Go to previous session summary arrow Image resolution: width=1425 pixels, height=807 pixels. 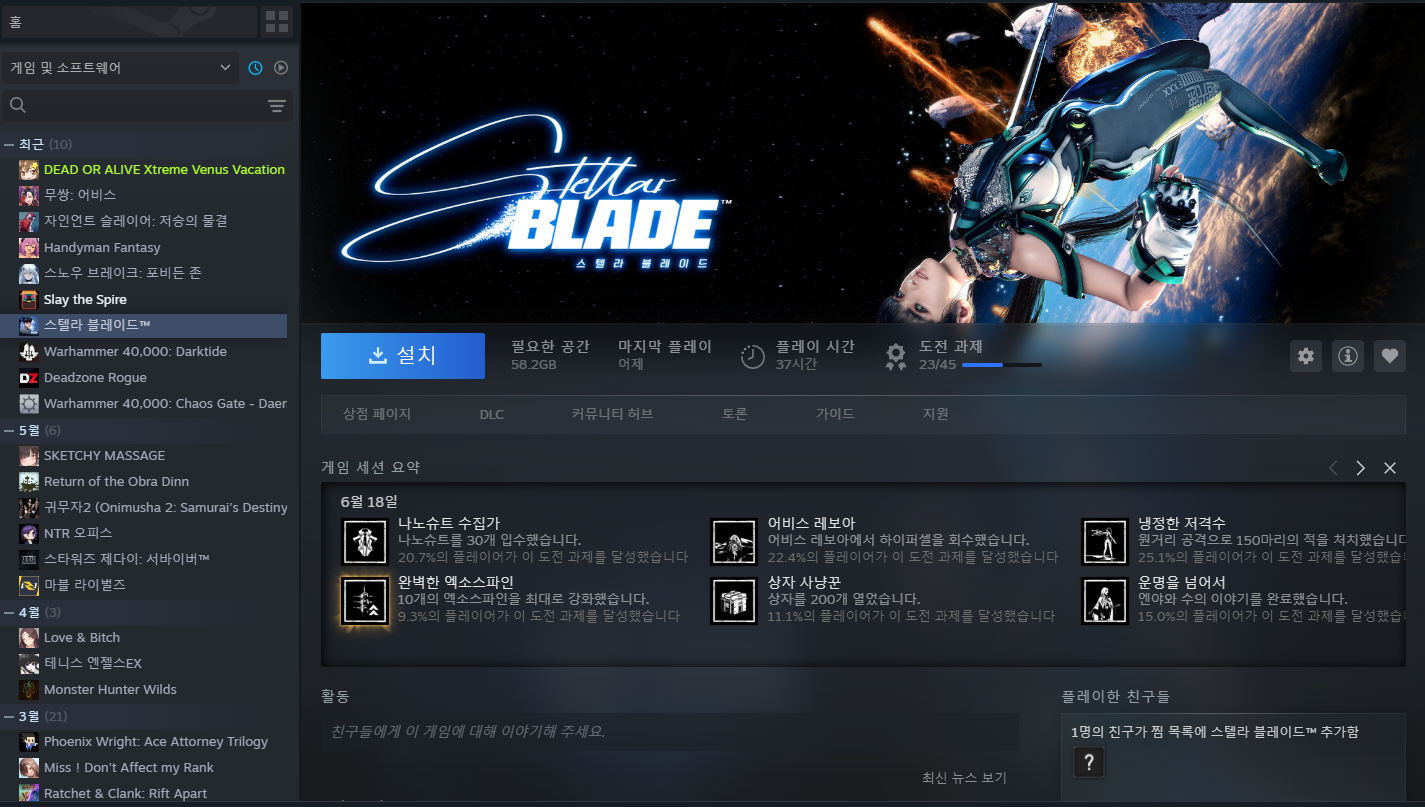[1333, 468]
